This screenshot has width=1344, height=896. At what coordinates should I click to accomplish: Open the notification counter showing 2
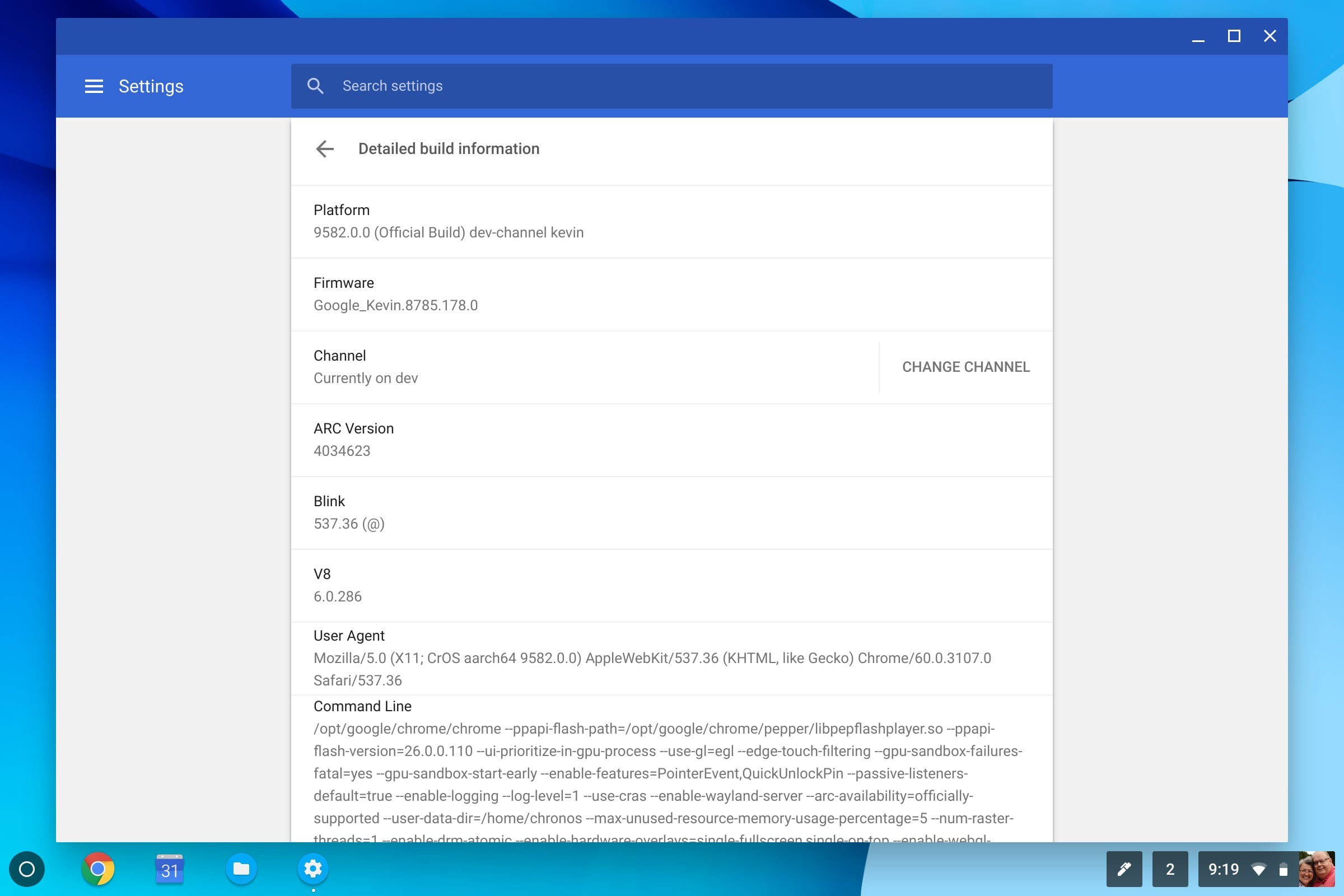click(1170, 869)
